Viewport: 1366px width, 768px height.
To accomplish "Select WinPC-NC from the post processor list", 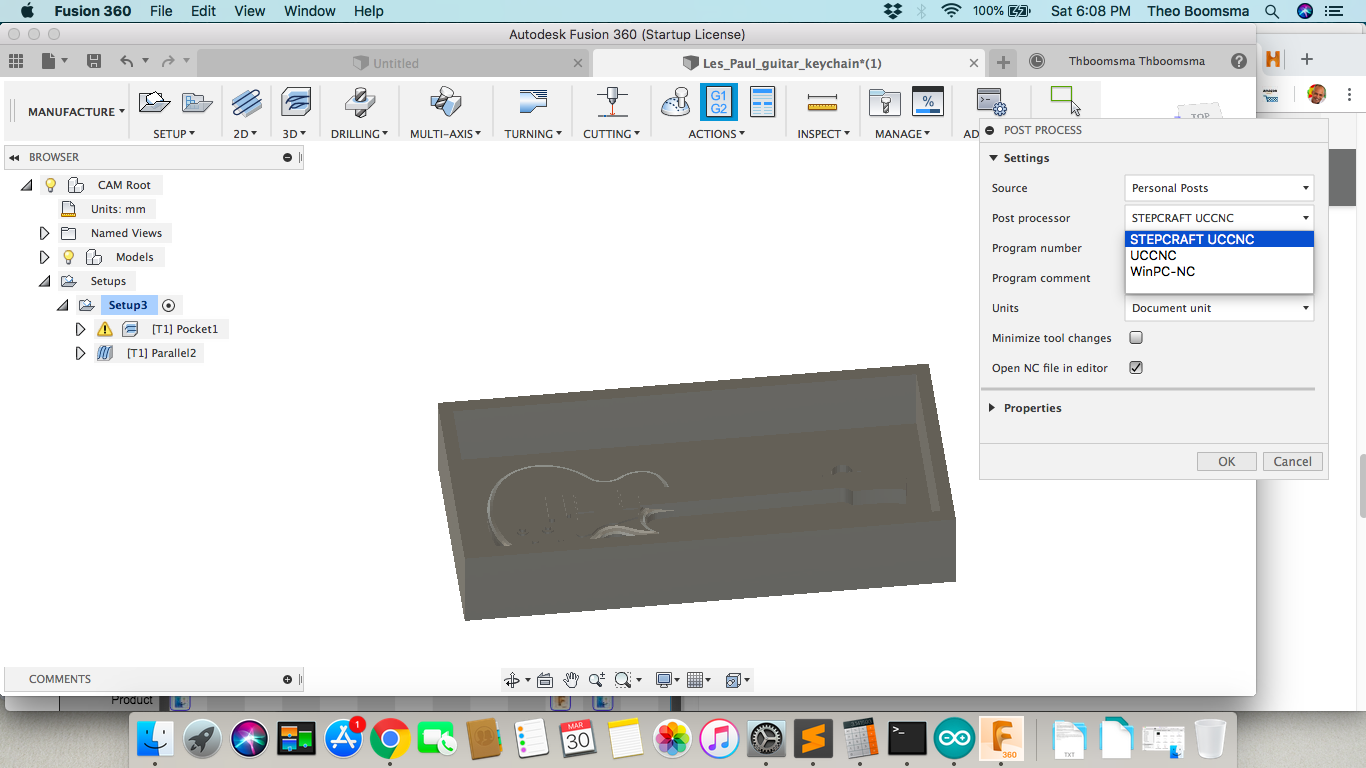I will tap(1219, 271).
